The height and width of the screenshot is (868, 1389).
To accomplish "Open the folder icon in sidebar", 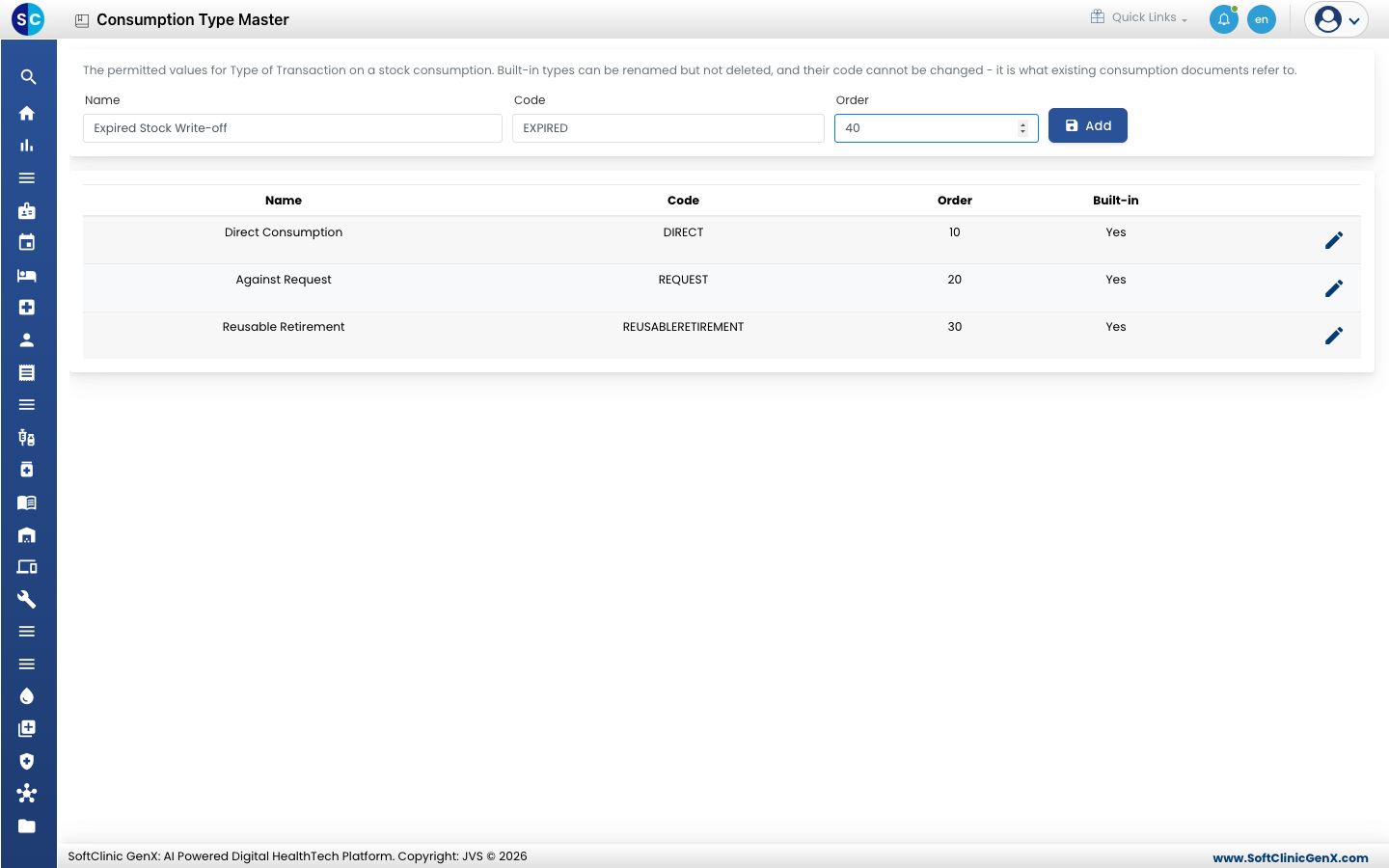I will (27, 827).
